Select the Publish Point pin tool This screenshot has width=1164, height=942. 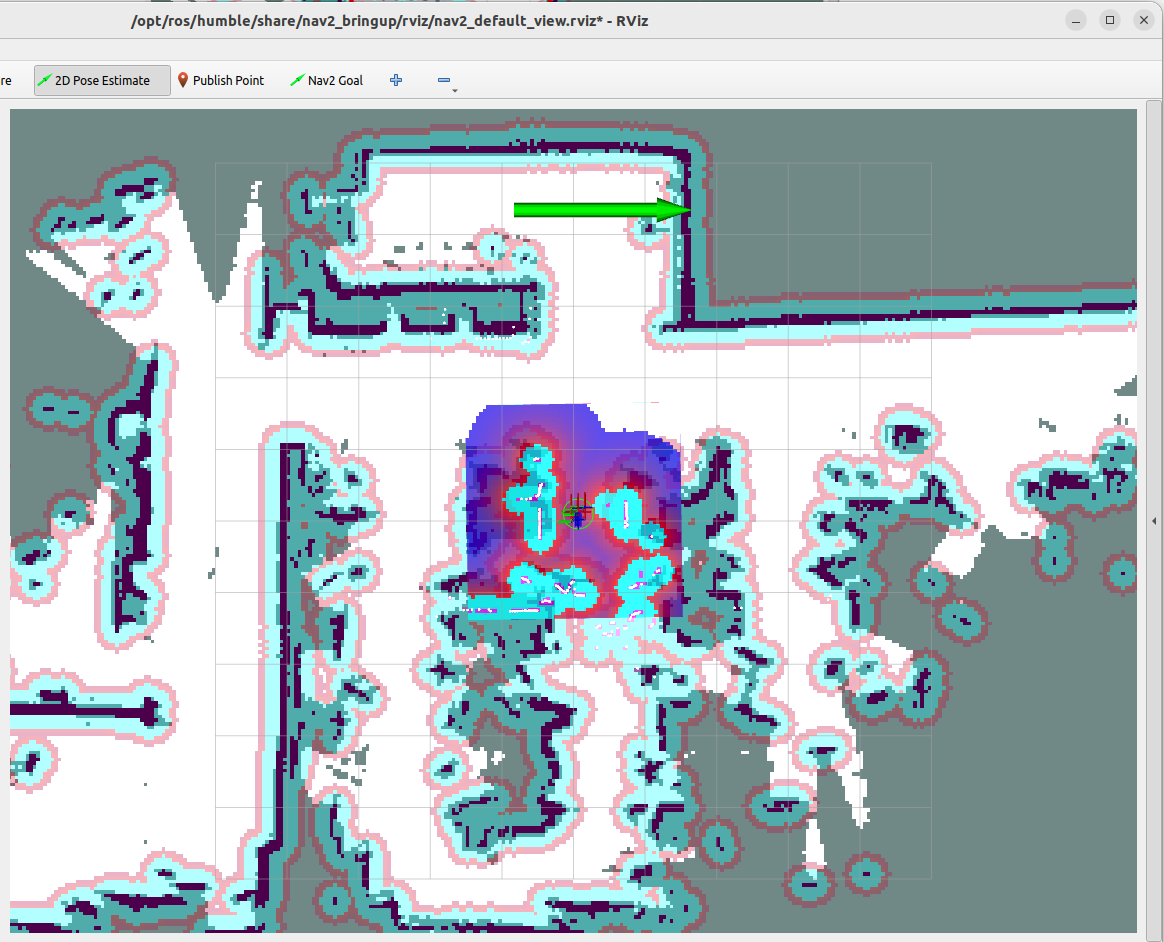coord(220,81)
